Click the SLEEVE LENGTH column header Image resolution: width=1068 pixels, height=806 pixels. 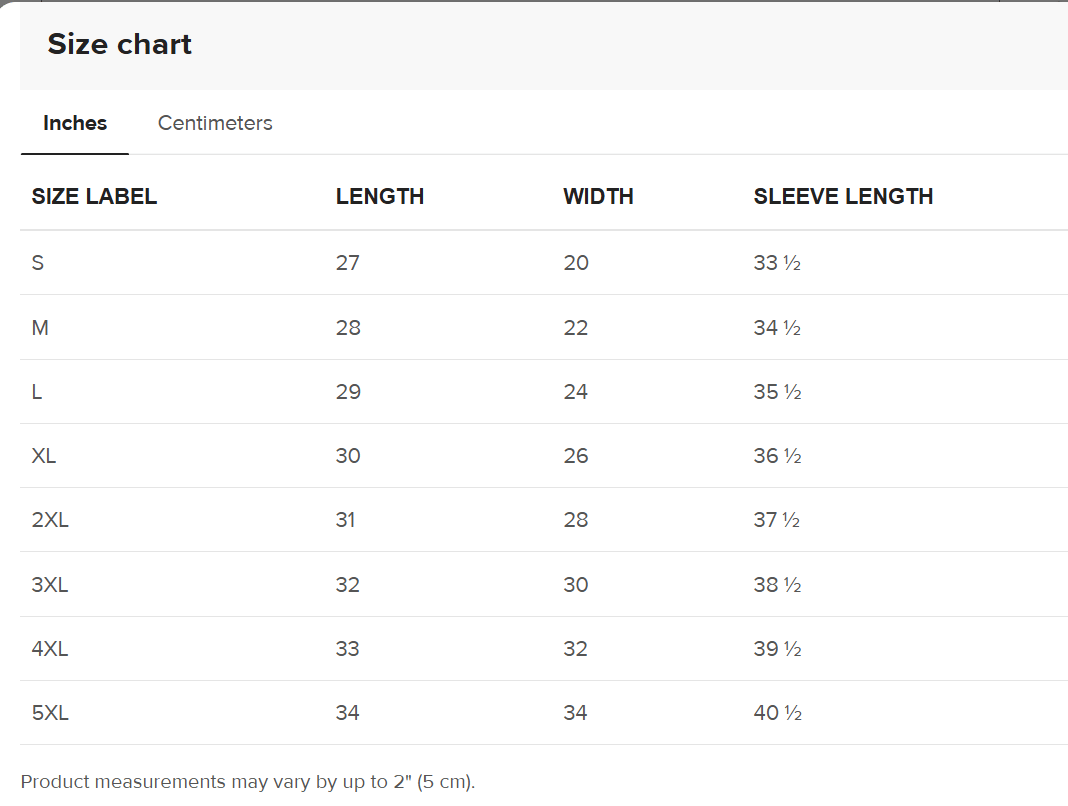pos(843,197)
